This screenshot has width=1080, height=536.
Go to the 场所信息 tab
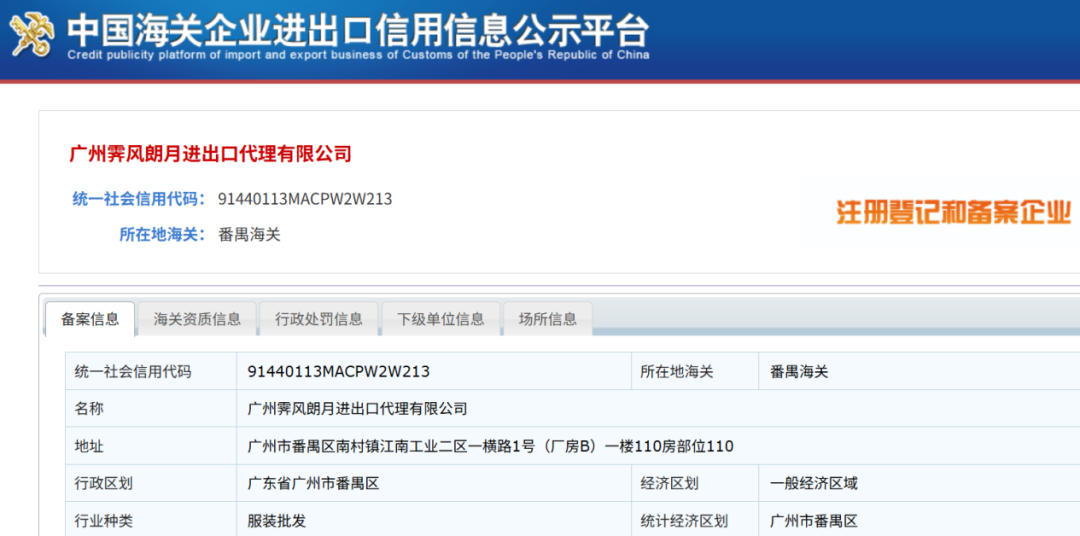tap(548, 319)
